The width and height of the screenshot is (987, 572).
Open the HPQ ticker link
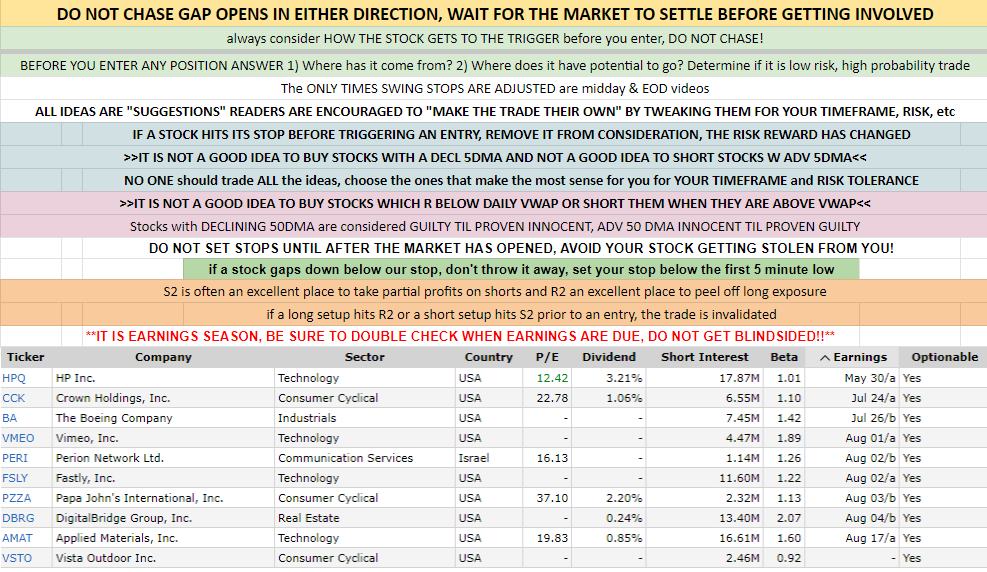[14, 378]
